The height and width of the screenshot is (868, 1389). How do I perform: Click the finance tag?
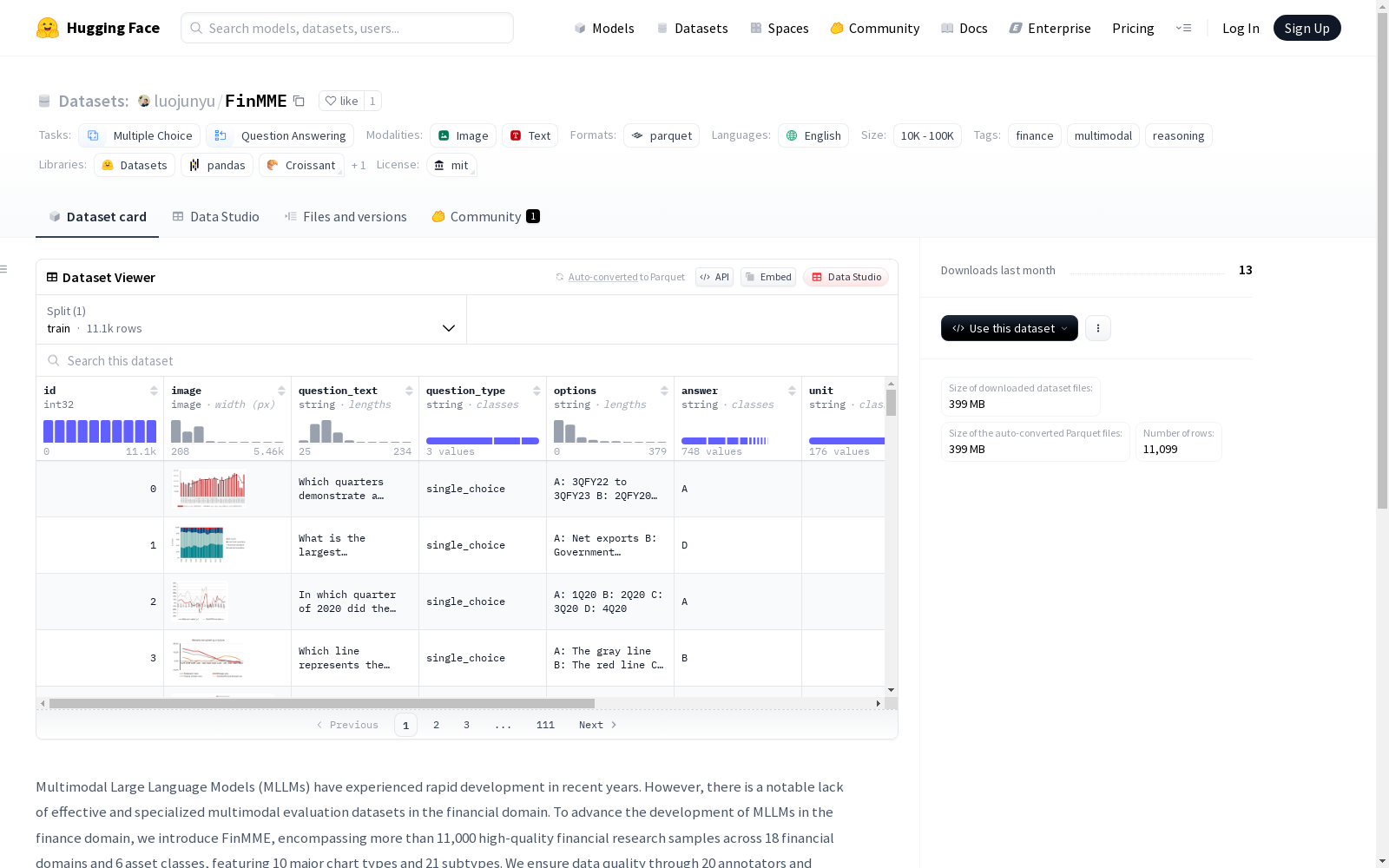1035,135
